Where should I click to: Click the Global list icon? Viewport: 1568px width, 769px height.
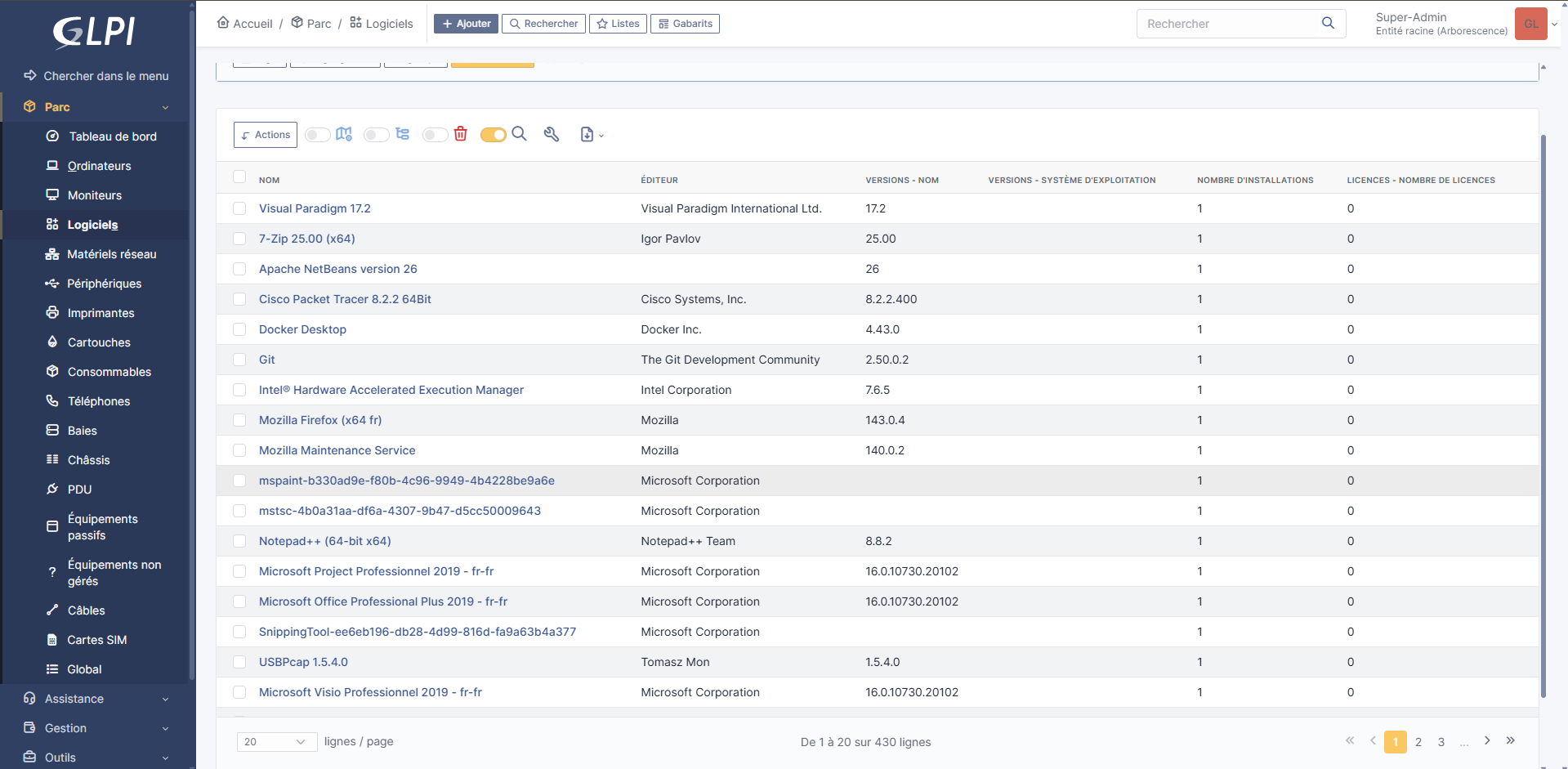[x=52, y=668]
